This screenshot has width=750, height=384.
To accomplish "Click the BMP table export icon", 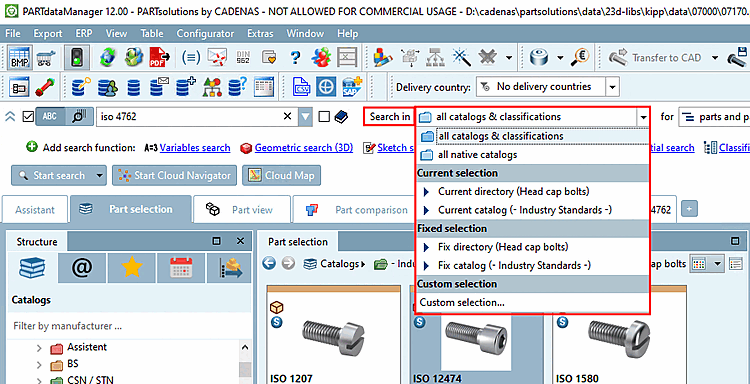I will 20,58.
